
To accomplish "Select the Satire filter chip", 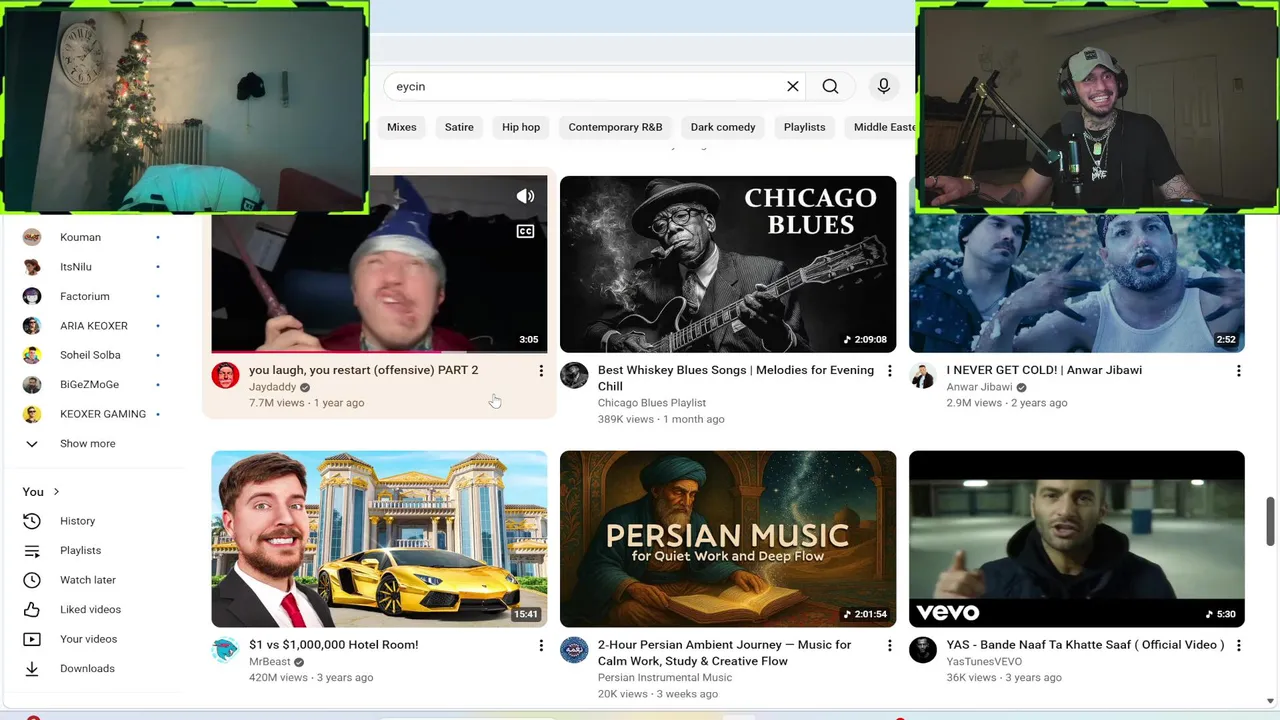I will [459, 127].
